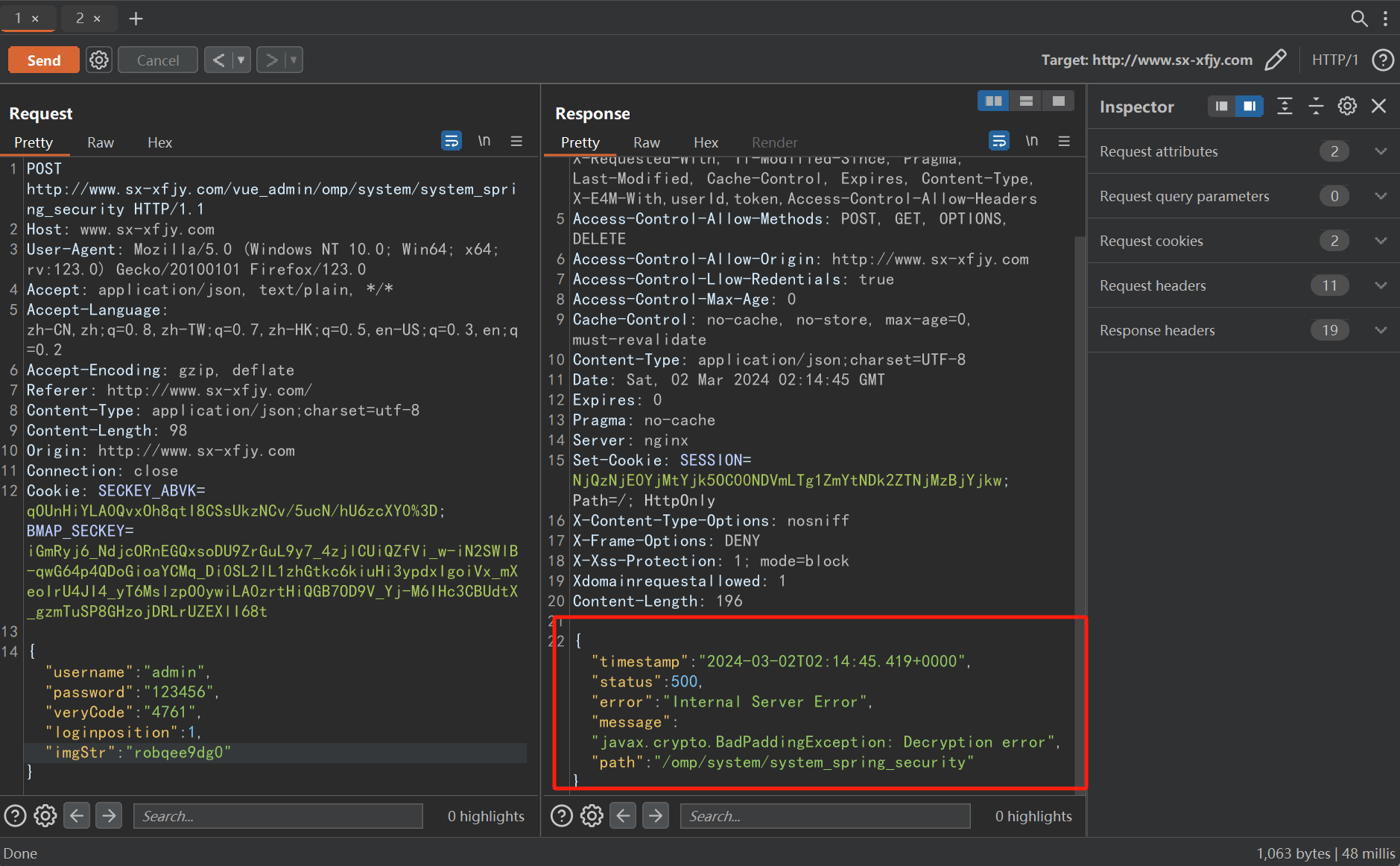Select the Request Hex tab
Image resolution: width=1400 pixels, height=866 pixels.
tap(159, 142)
